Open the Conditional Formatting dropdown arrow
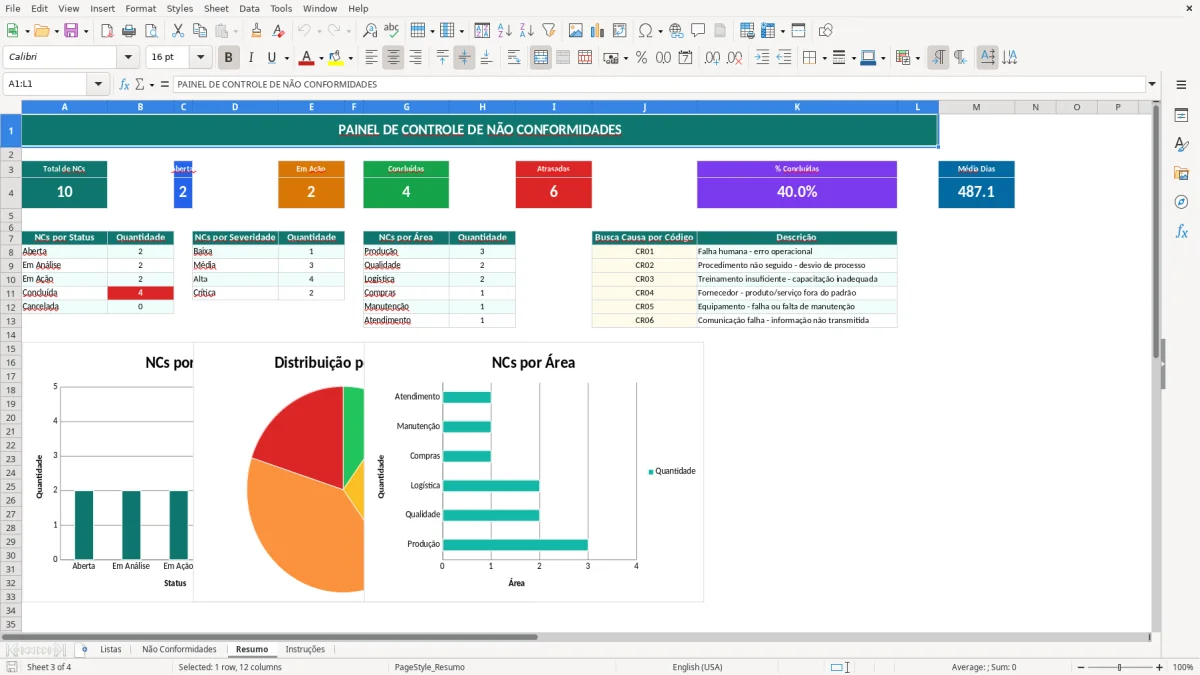Image resolution: width=1200 pixels, height=675 pixels. tap(917, 58)
